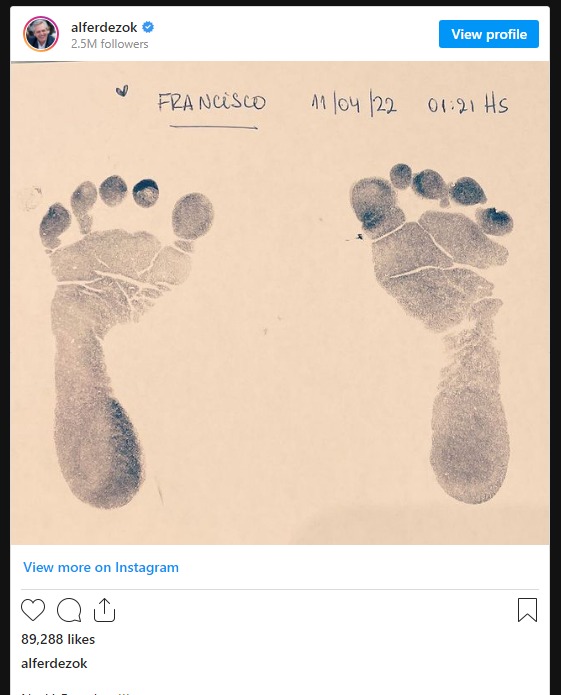Image resolution: width=561 pixels, height=695 pixels.
Task: Click the handwritten date 11/04/22 in the photo
Action: tap(354, 105)
